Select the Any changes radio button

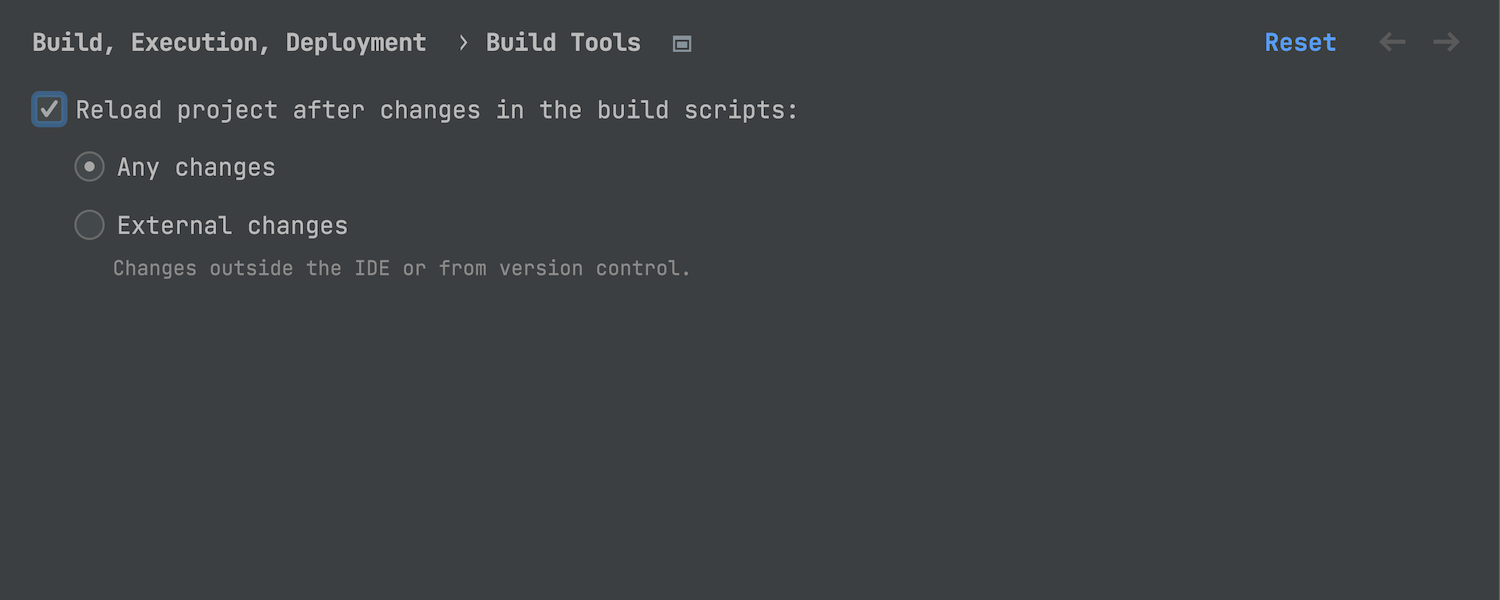pyautogui.click(x=89, y=167)
